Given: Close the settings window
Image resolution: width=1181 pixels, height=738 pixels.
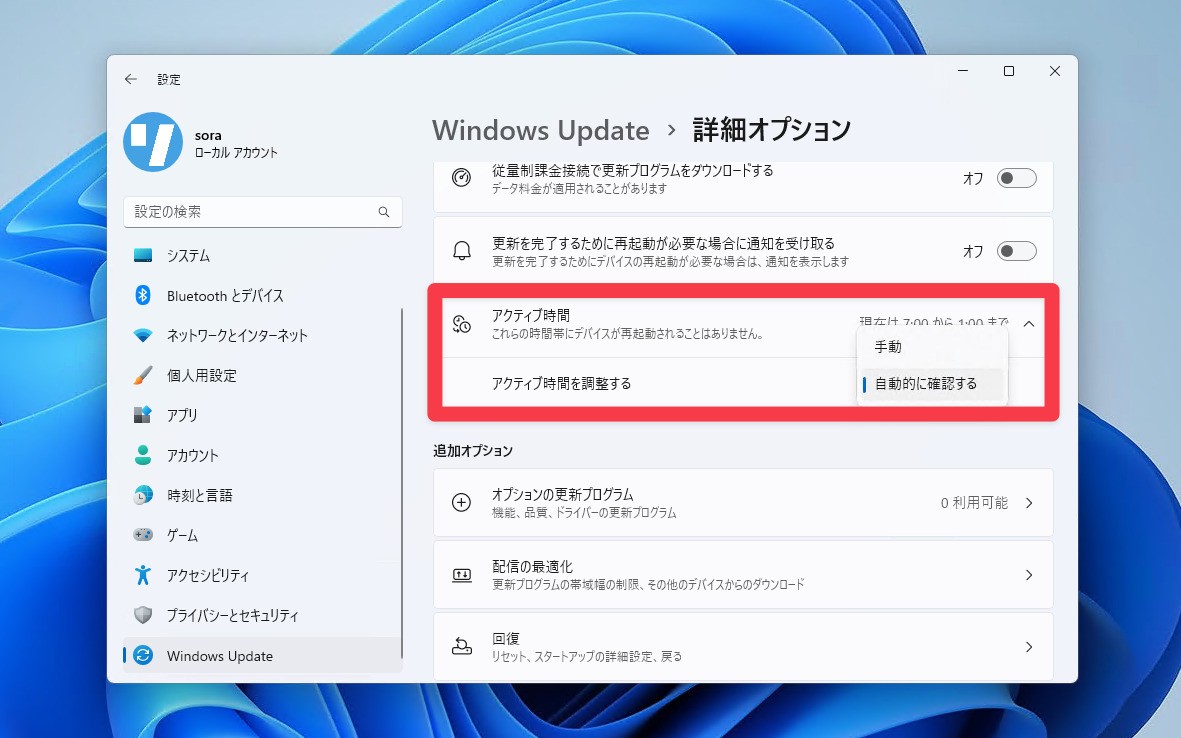Looking at the screenshot, I should click(x=1054, y=71).
